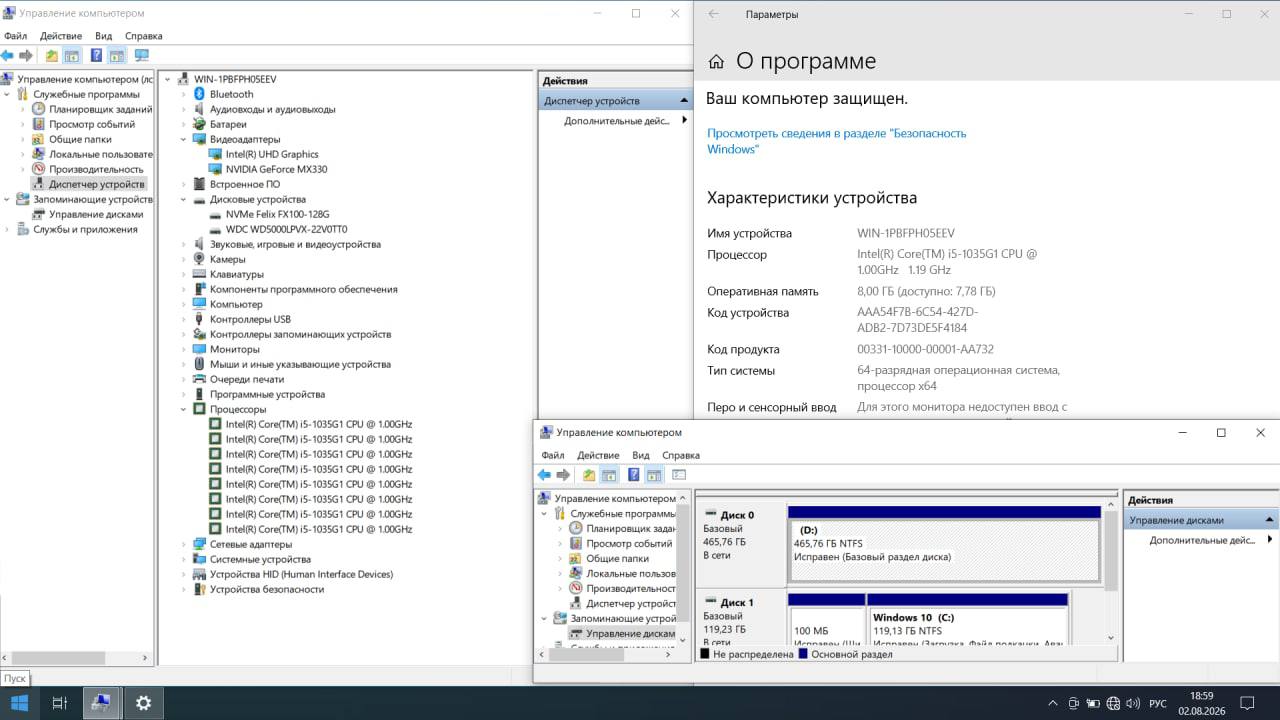Click the Контроллеры USB icon
This screenshot has width=1280, height=720.
(200, 319)
